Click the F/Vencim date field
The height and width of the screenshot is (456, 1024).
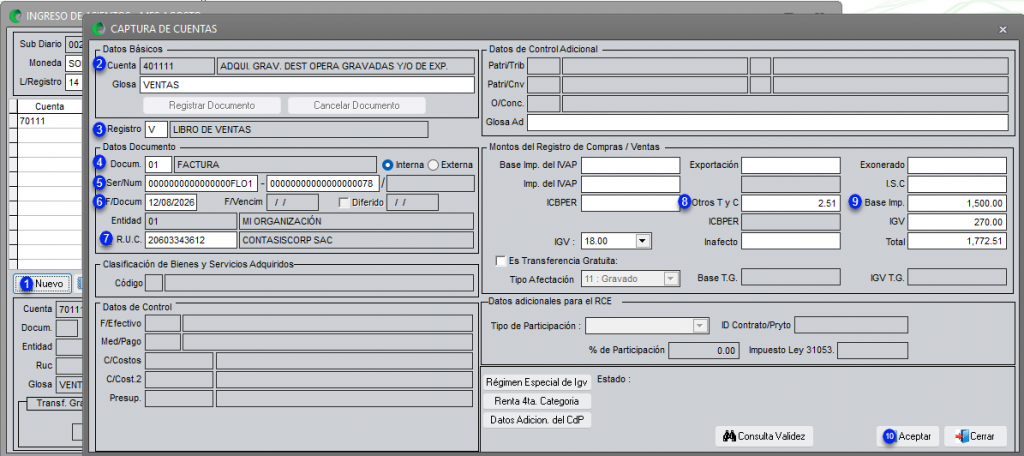[293, 203]
